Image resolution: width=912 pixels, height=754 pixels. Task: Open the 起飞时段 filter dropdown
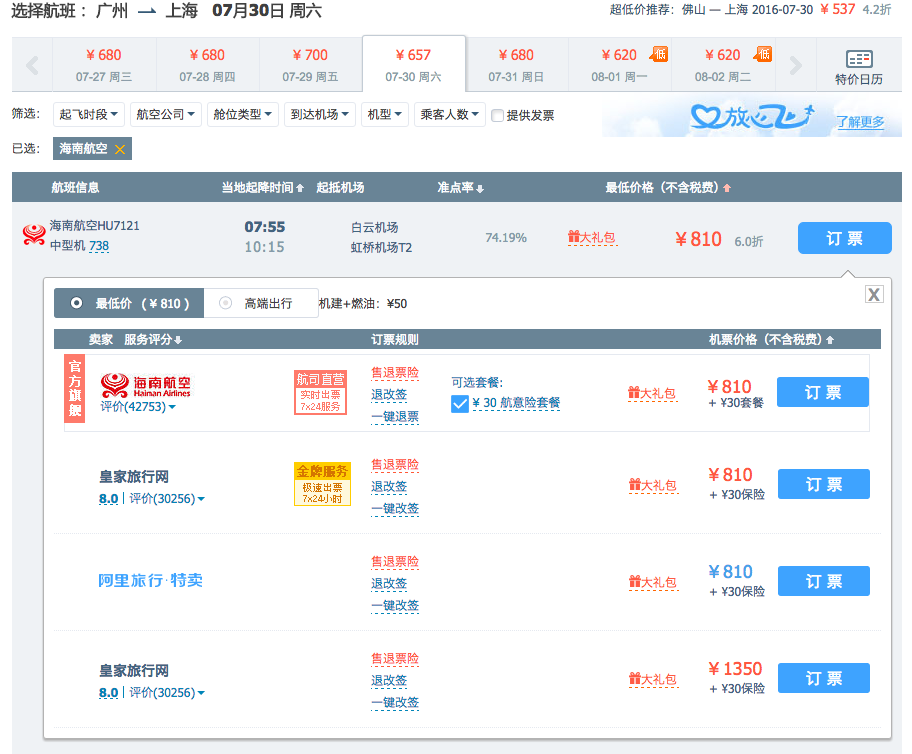[x=90, y=115]
